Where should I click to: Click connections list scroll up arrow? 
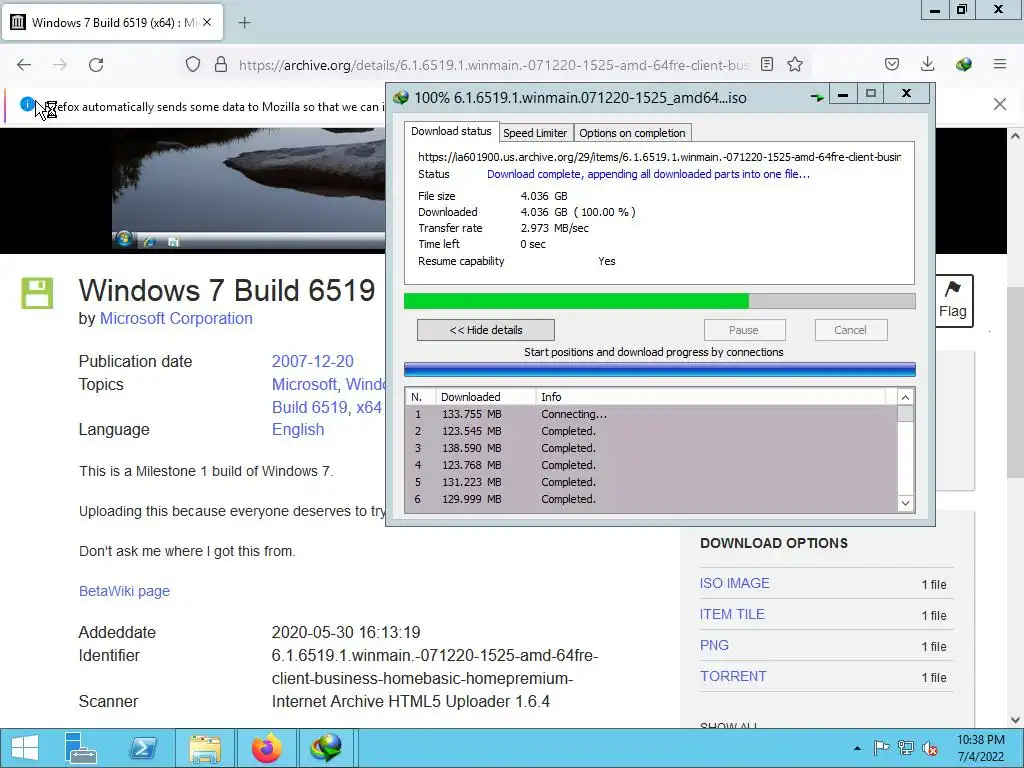905,397
